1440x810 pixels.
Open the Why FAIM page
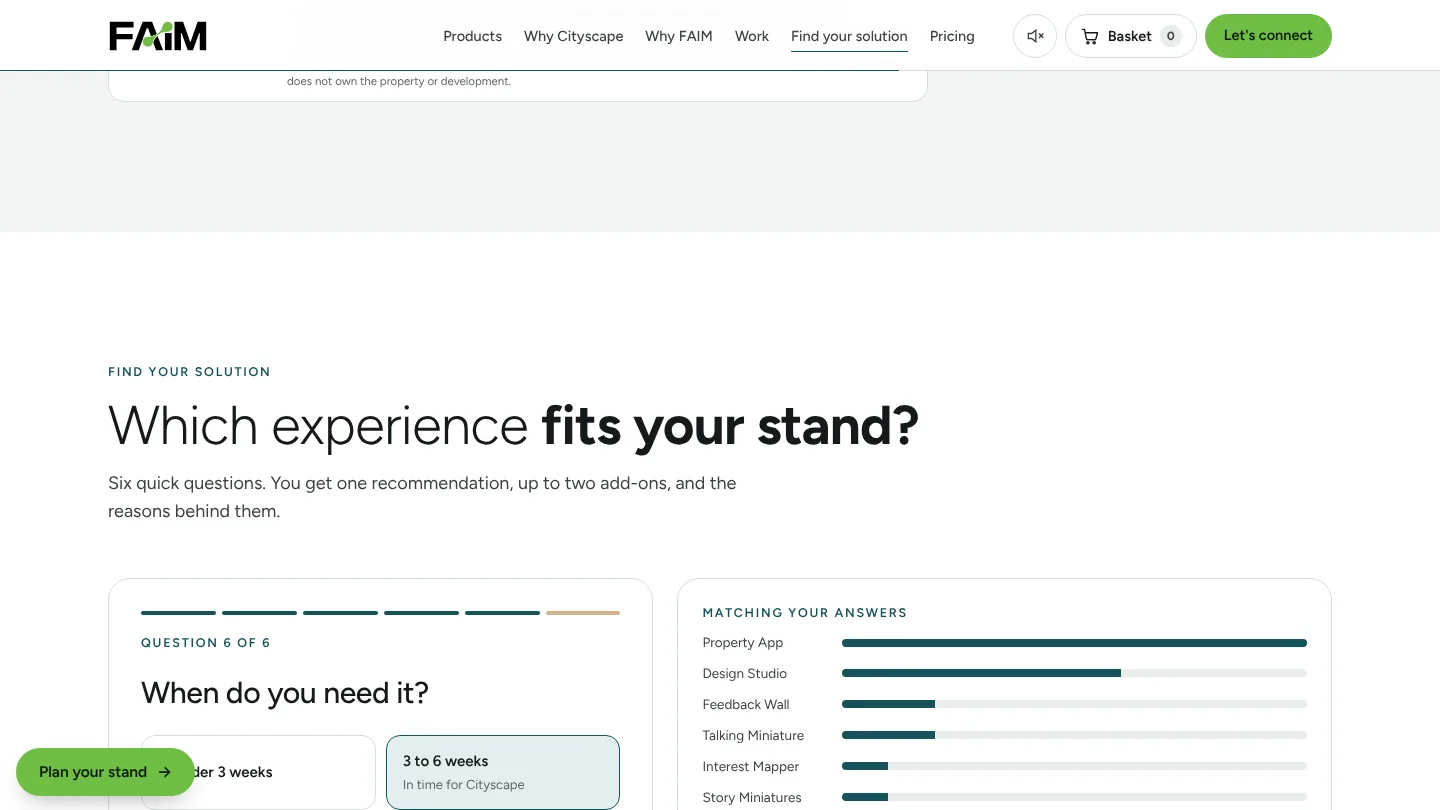(x=679, y=36)
